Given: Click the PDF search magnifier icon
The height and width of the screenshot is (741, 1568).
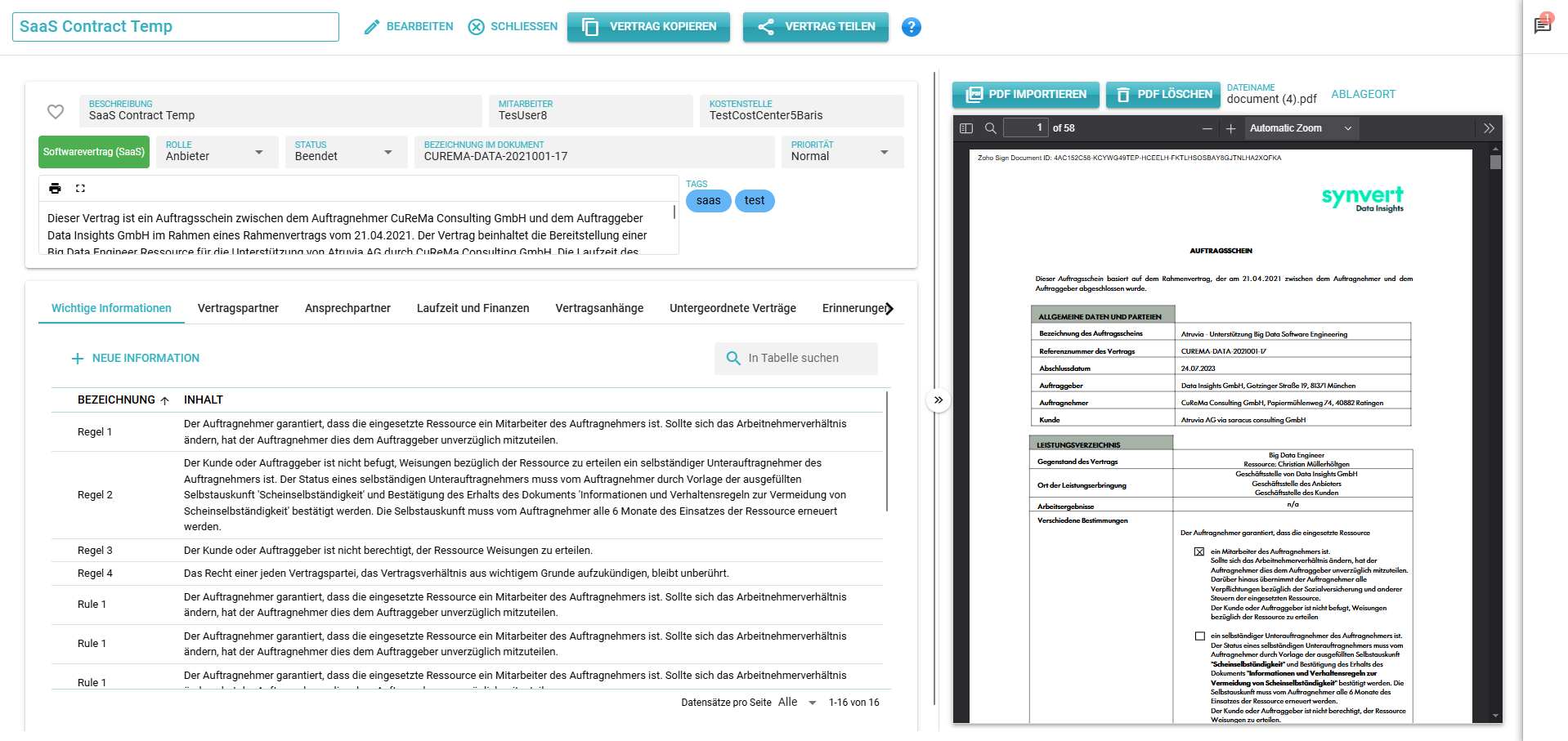Looking at the screenshot, I should coord(990,128).
